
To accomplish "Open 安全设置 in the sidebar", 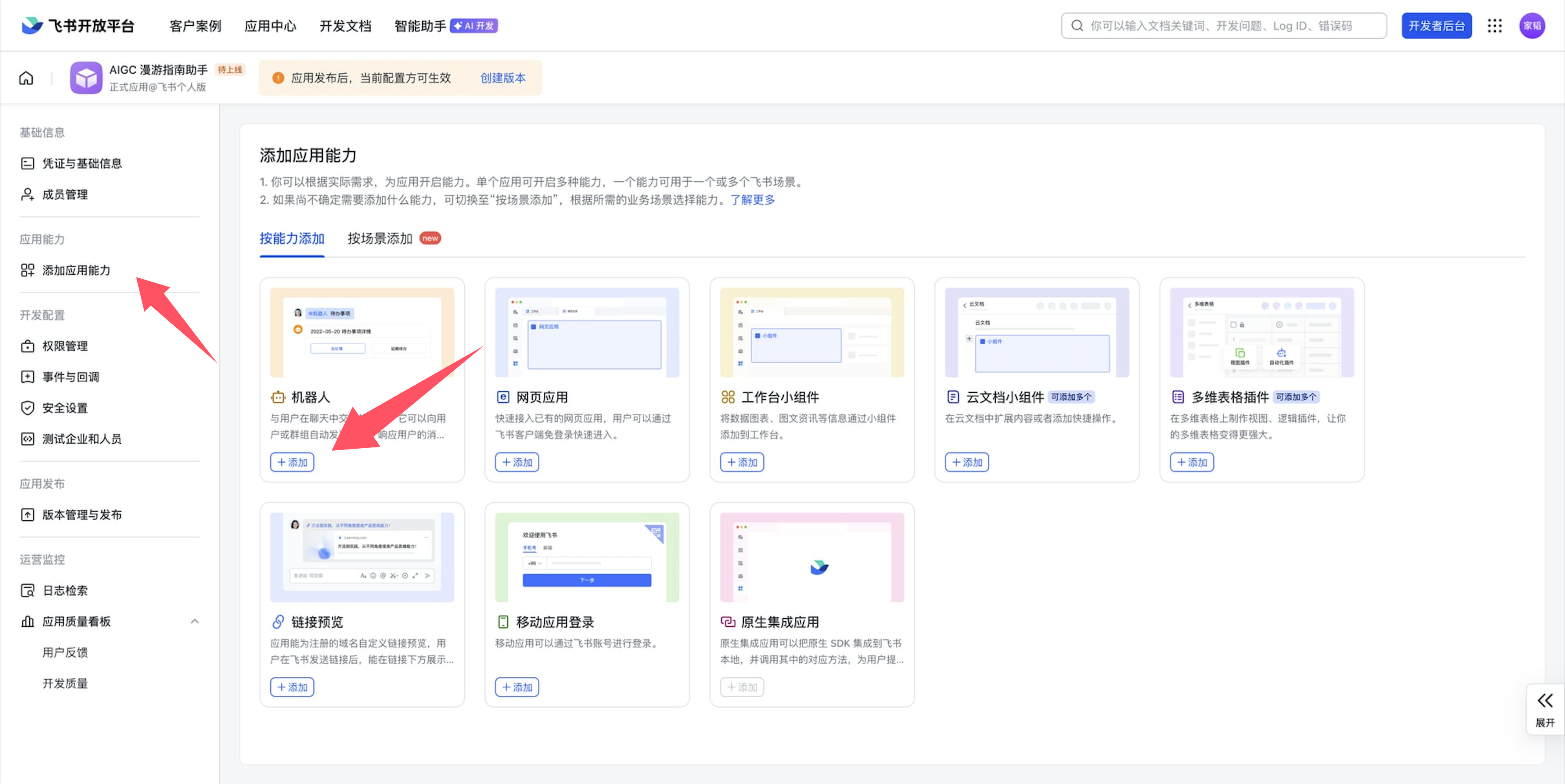I will click(64, 408).
